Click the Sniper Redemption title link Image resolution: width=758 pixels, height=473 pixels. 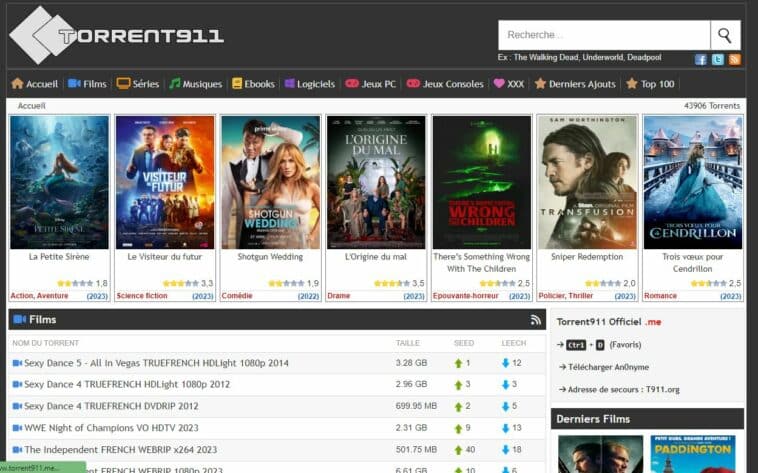point(587,257)
